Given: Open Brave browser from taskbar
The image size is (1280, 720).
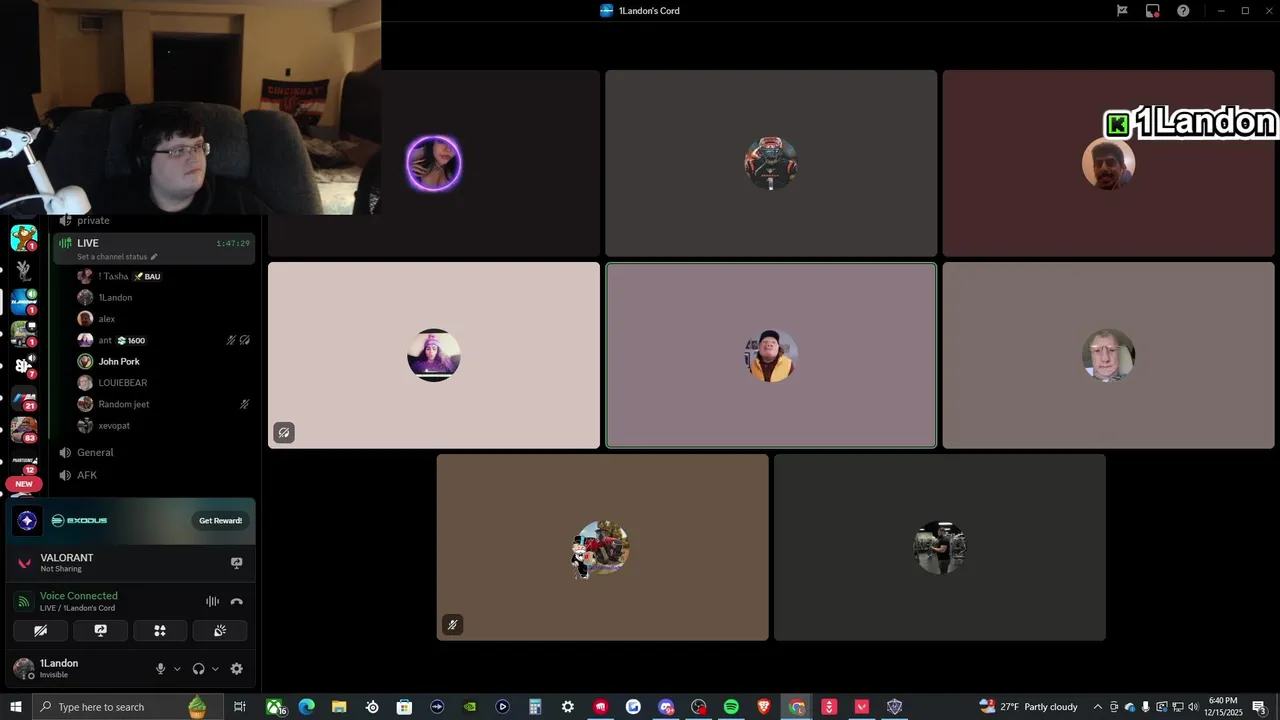Looking at the screenshot, I should [764, 707].
